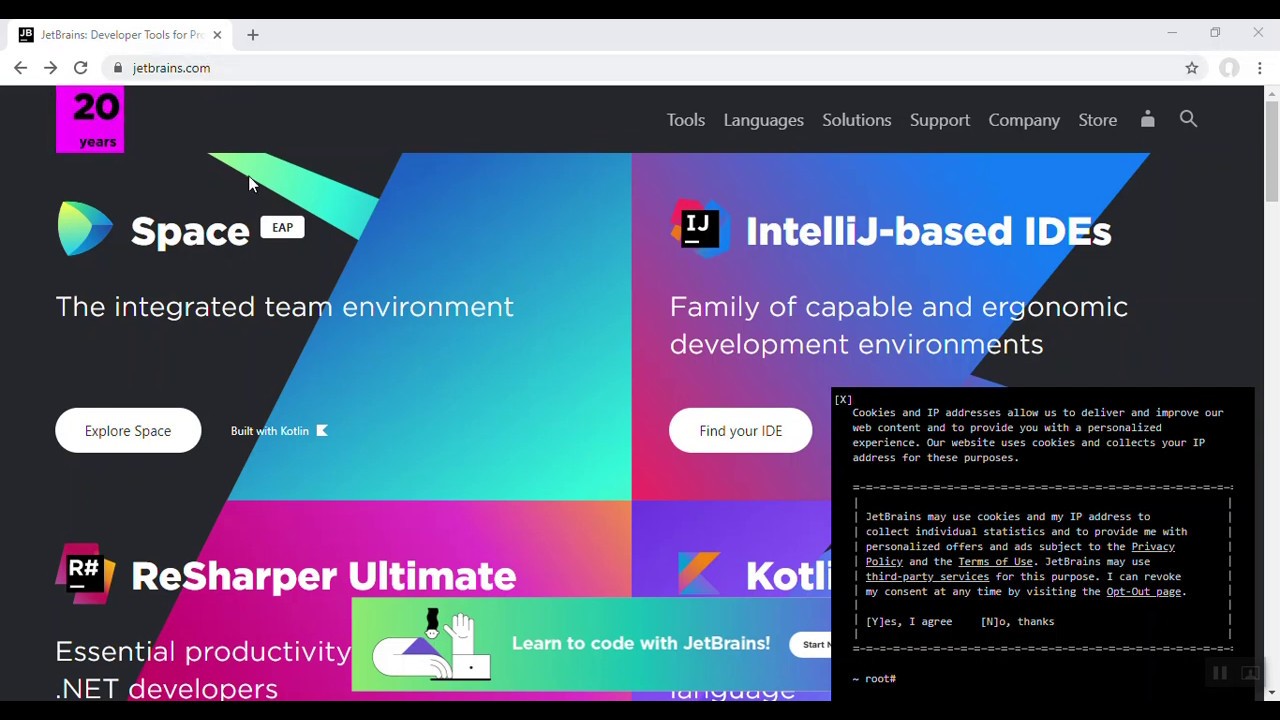Image resolution: width=1280 pixels, height=720 pixels.
Task: Click the scrollbar down arrow
Action: tap(1271, 692)
